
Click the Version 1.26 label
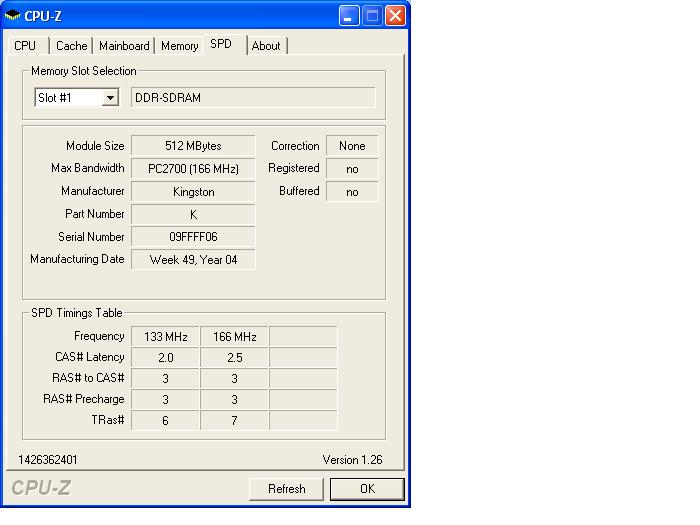coord(352,460)
